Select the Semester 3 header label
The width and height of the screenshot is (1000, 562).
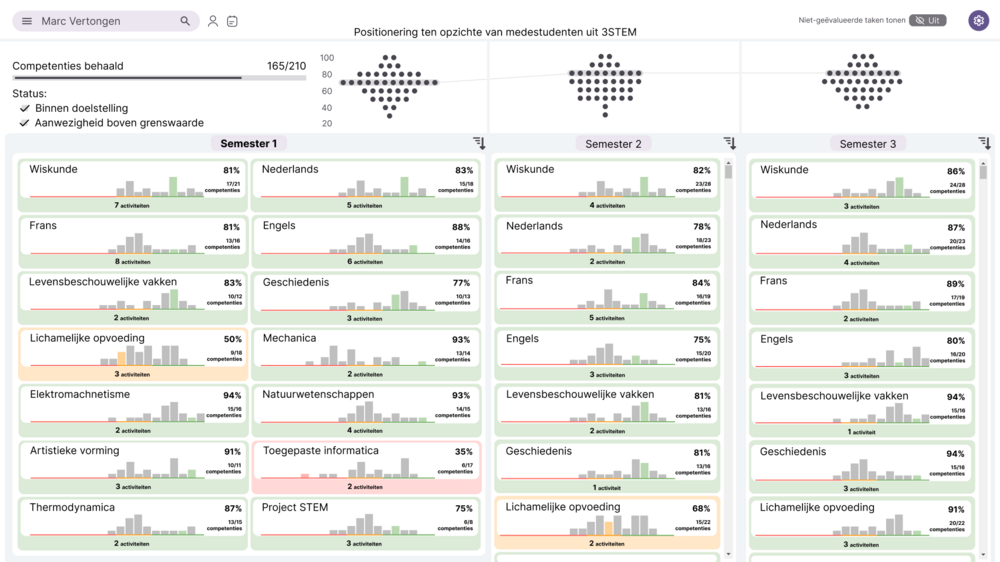[x=867, y=144]
